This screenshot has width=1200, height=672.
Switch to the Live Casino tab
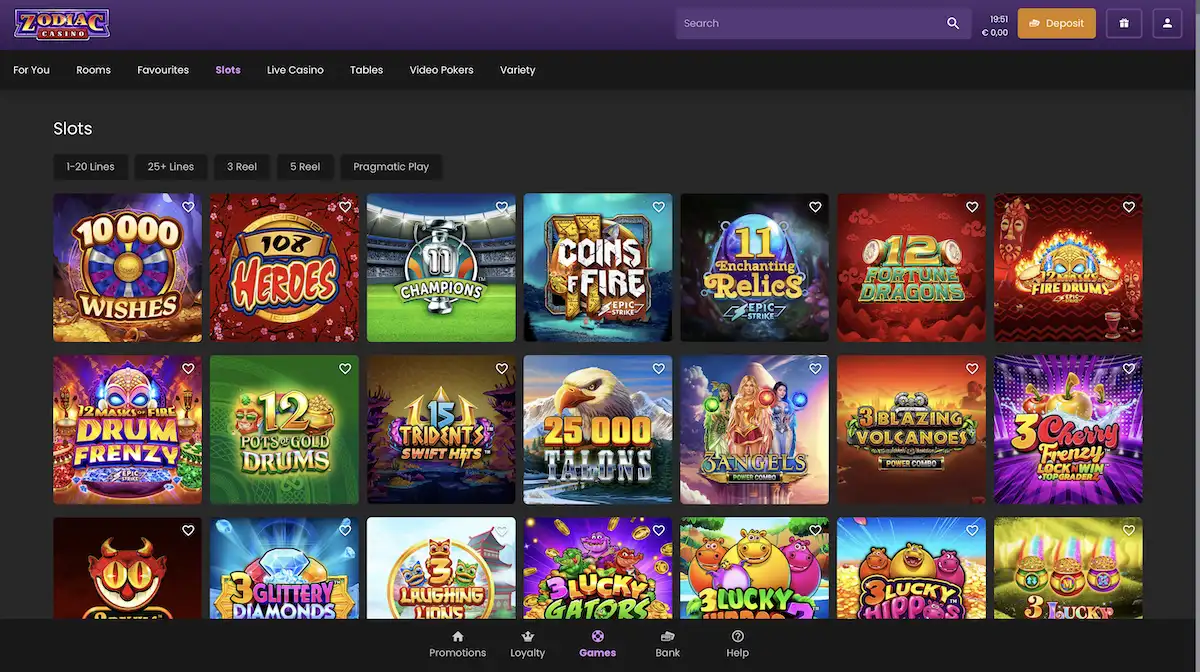pos(295,70)
